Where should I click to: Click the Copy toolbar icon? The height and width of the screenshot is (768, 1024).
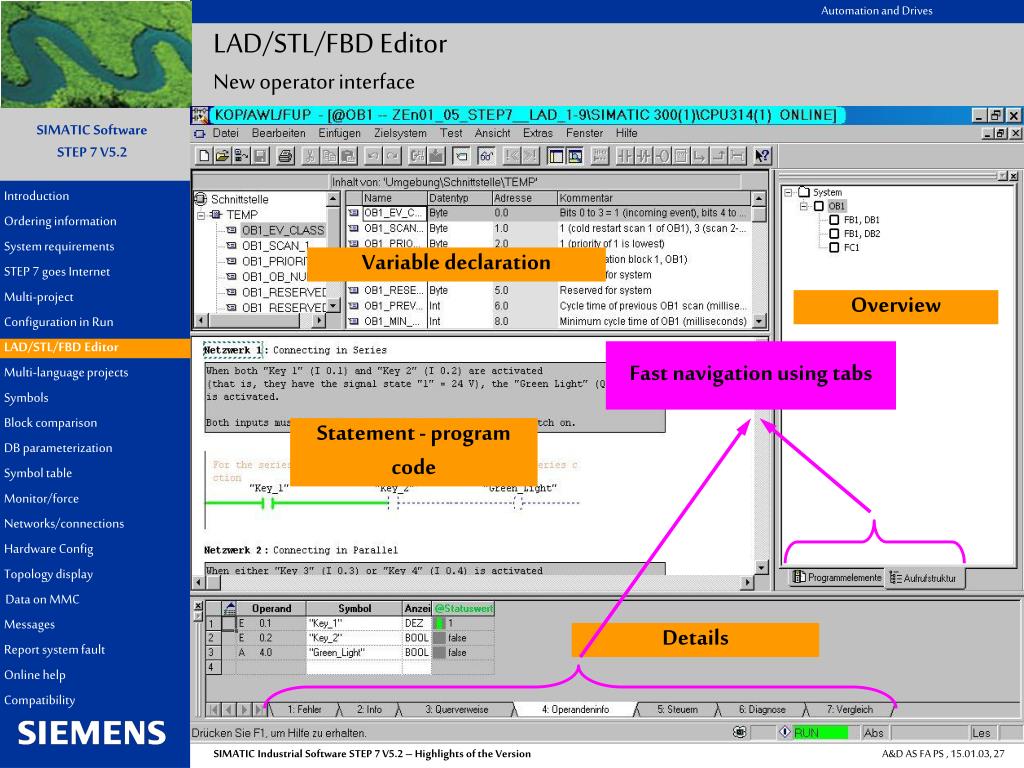[328, 156]
